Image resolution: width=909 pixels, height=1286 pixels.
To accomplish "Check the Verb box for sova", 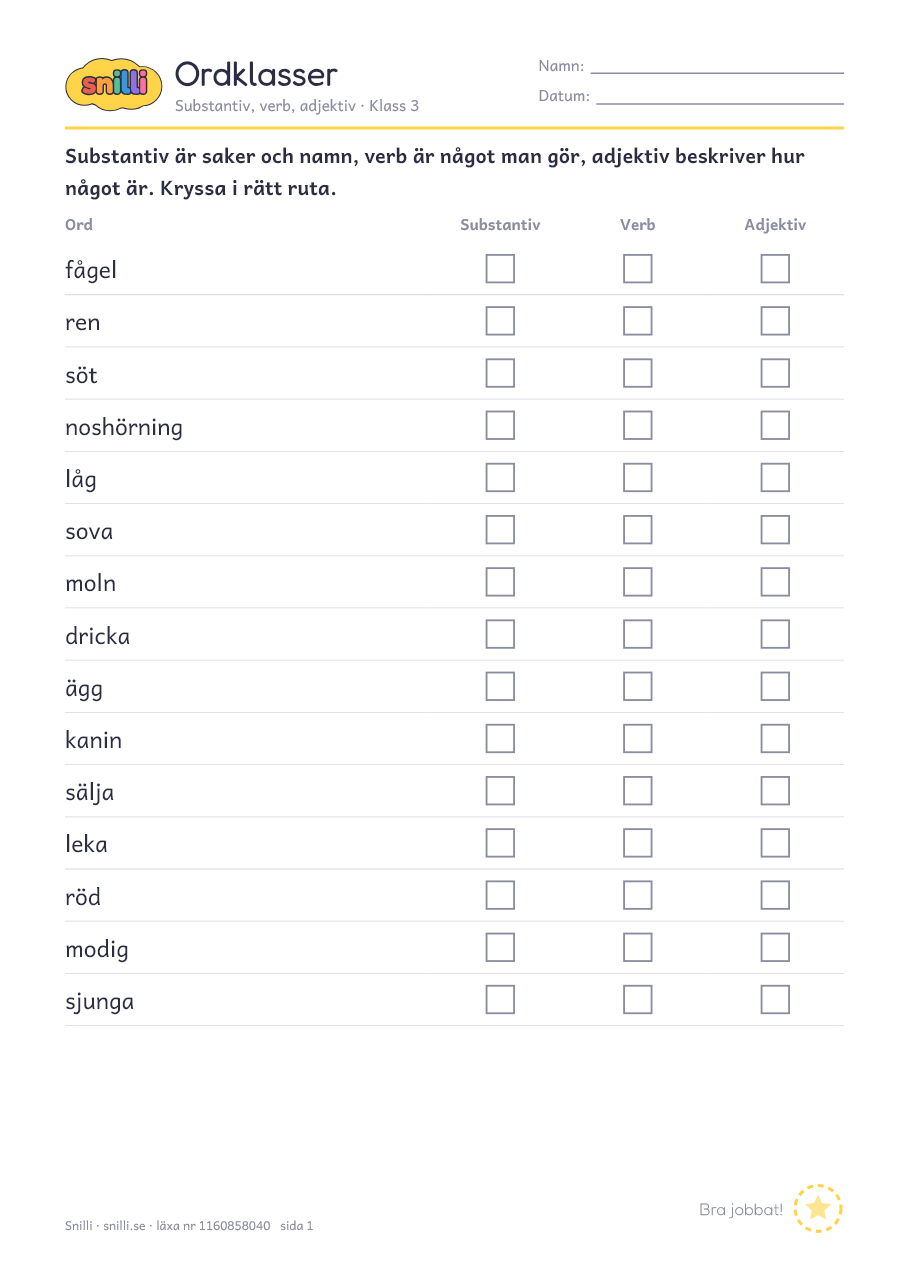I will (637, 530).
